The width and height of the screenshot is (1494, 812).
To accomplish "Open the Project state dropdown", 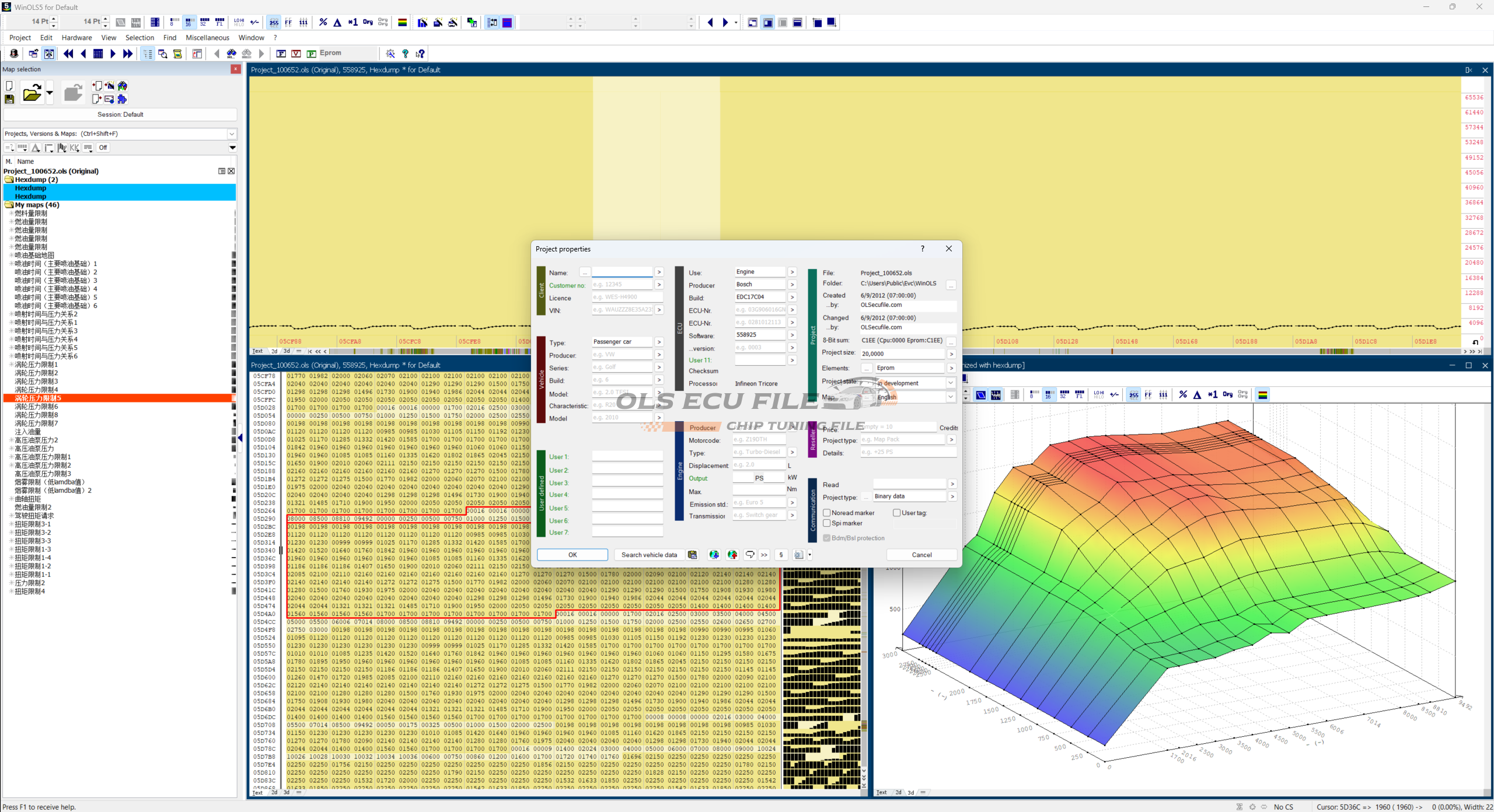I will (951, 383).
